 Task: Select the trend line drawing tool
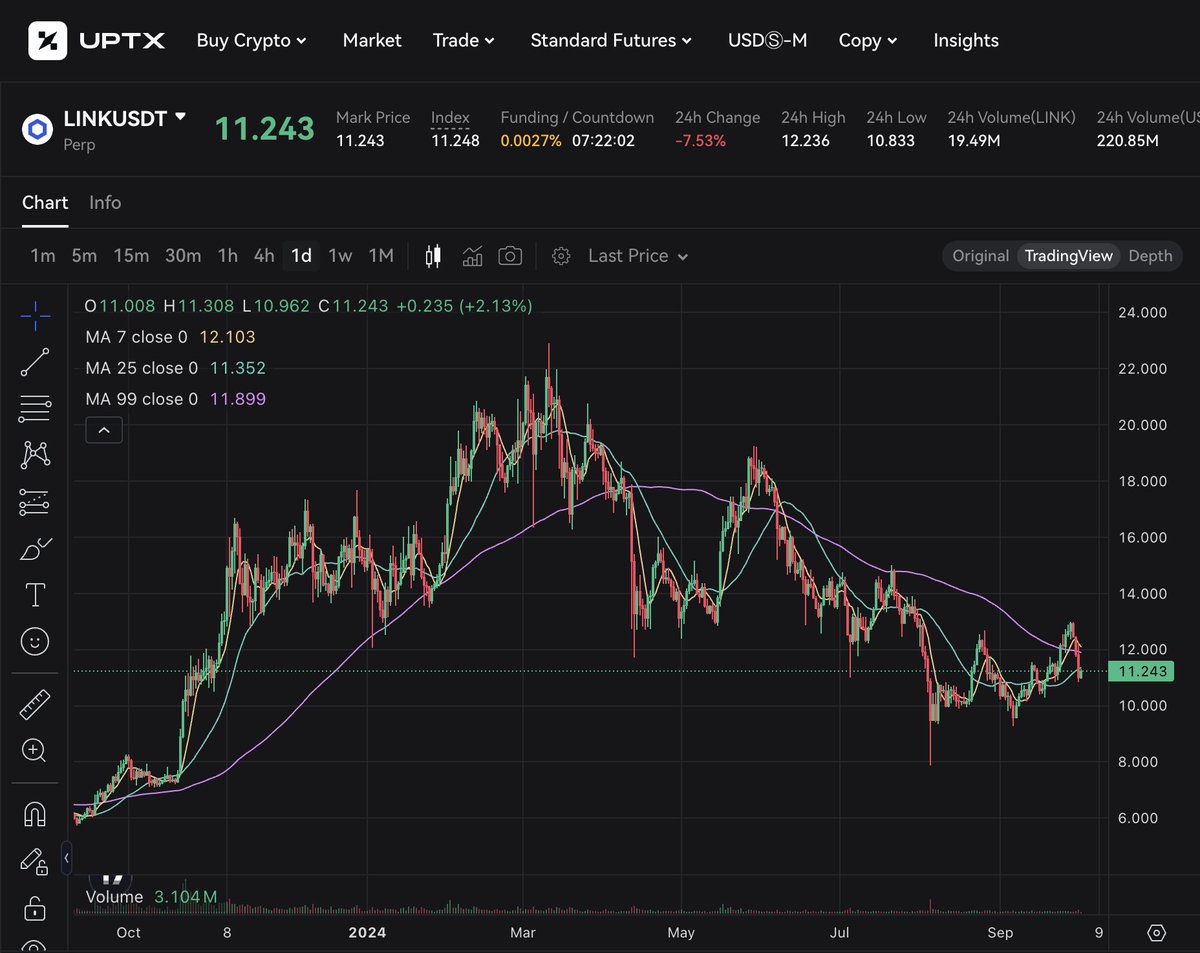35,362
